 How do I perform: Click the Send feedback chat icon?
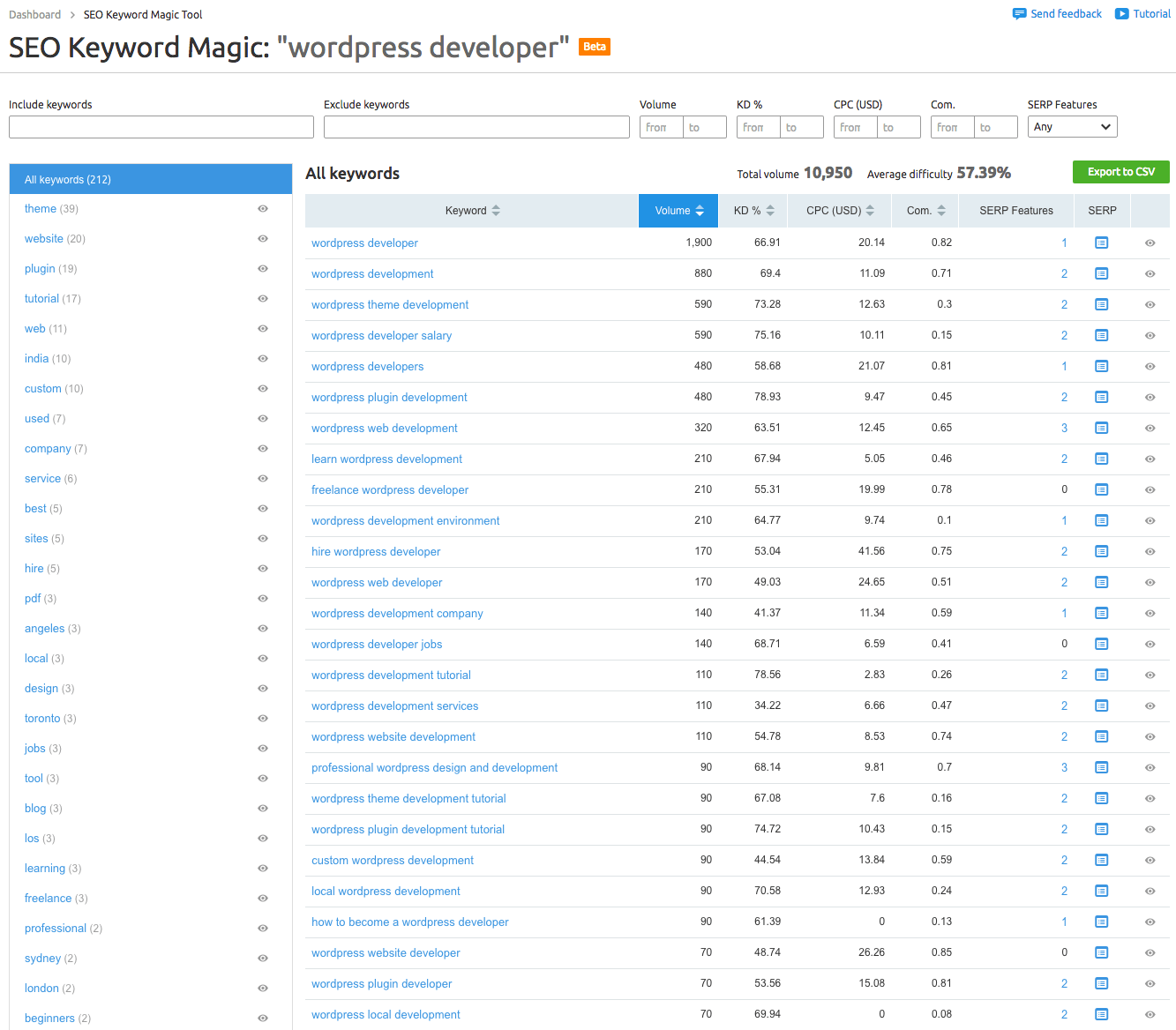click(1020, 14)
